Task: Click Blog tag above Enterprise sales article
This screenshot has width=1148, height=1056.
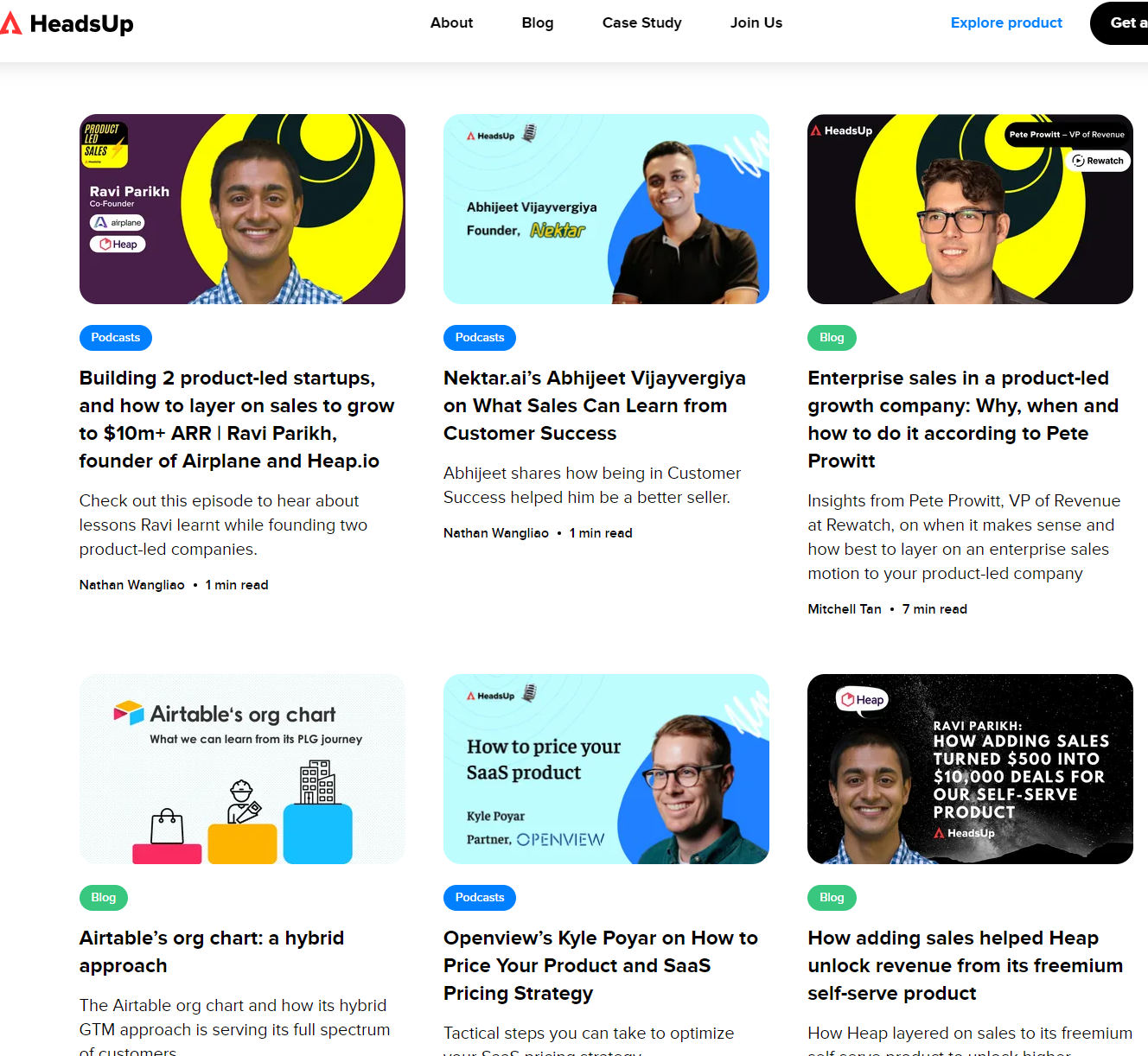Action: 832,338
